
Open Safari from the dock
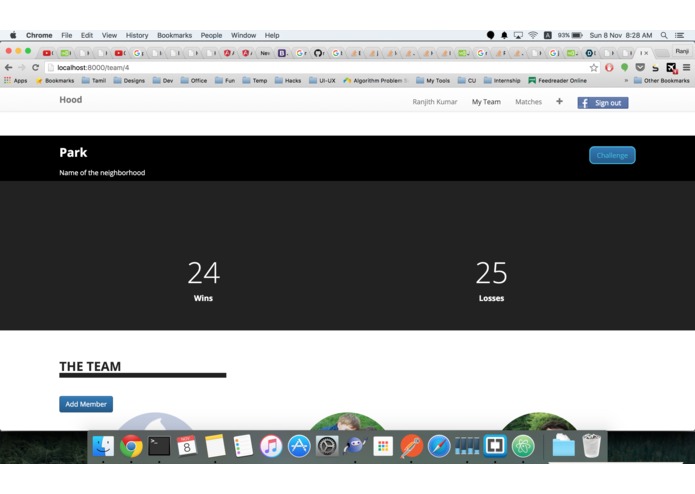[x=439, y=446]
